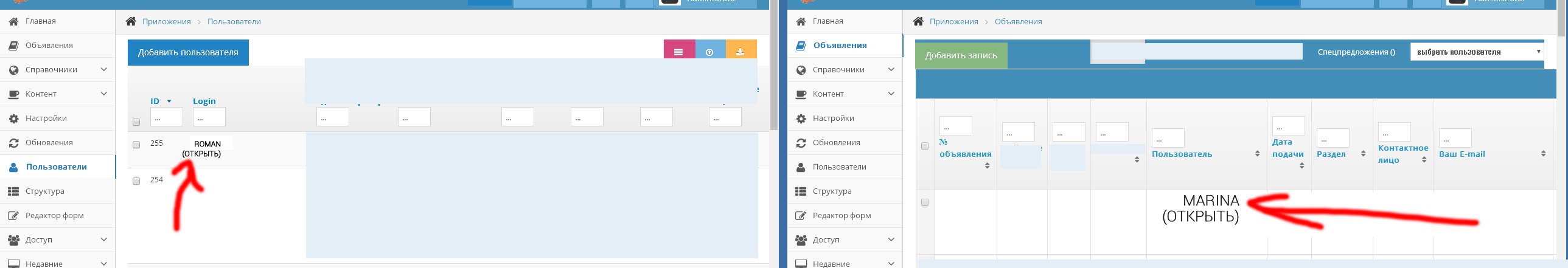Click the ID column sort arrow

click(x=169, y=101)
